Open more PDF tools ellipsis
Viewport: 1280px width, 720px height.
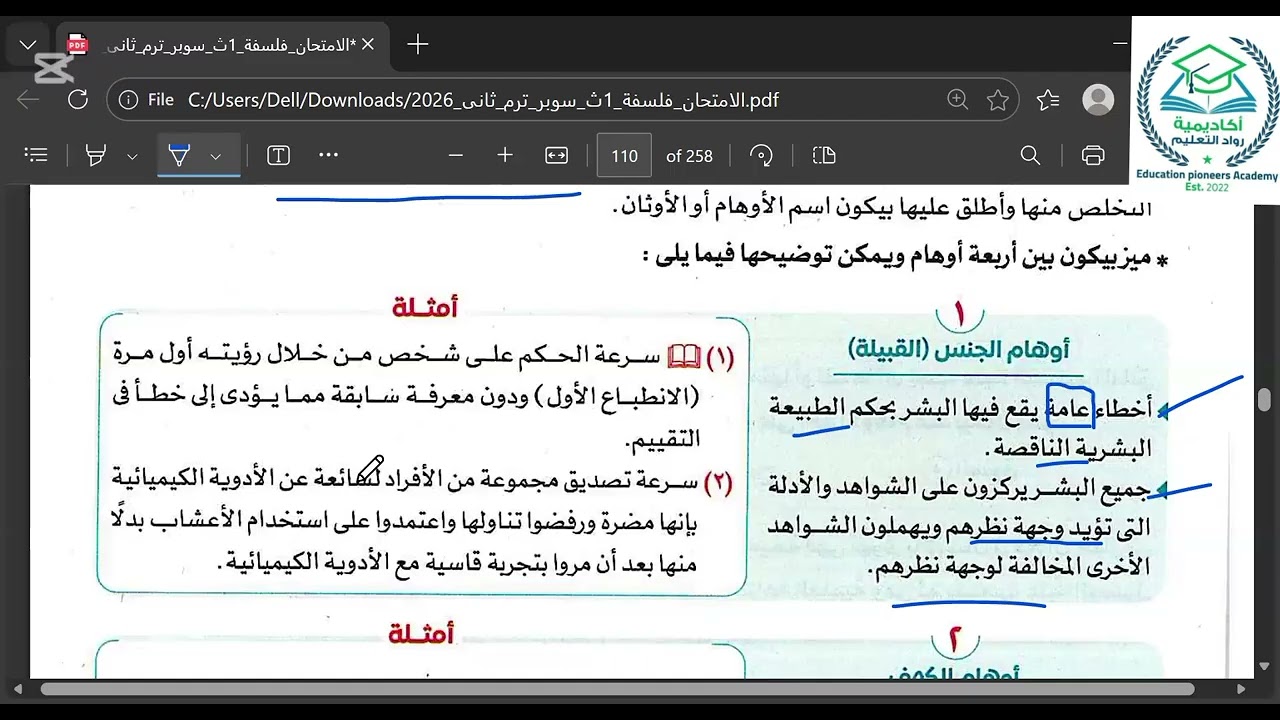[x=328, y=155]
